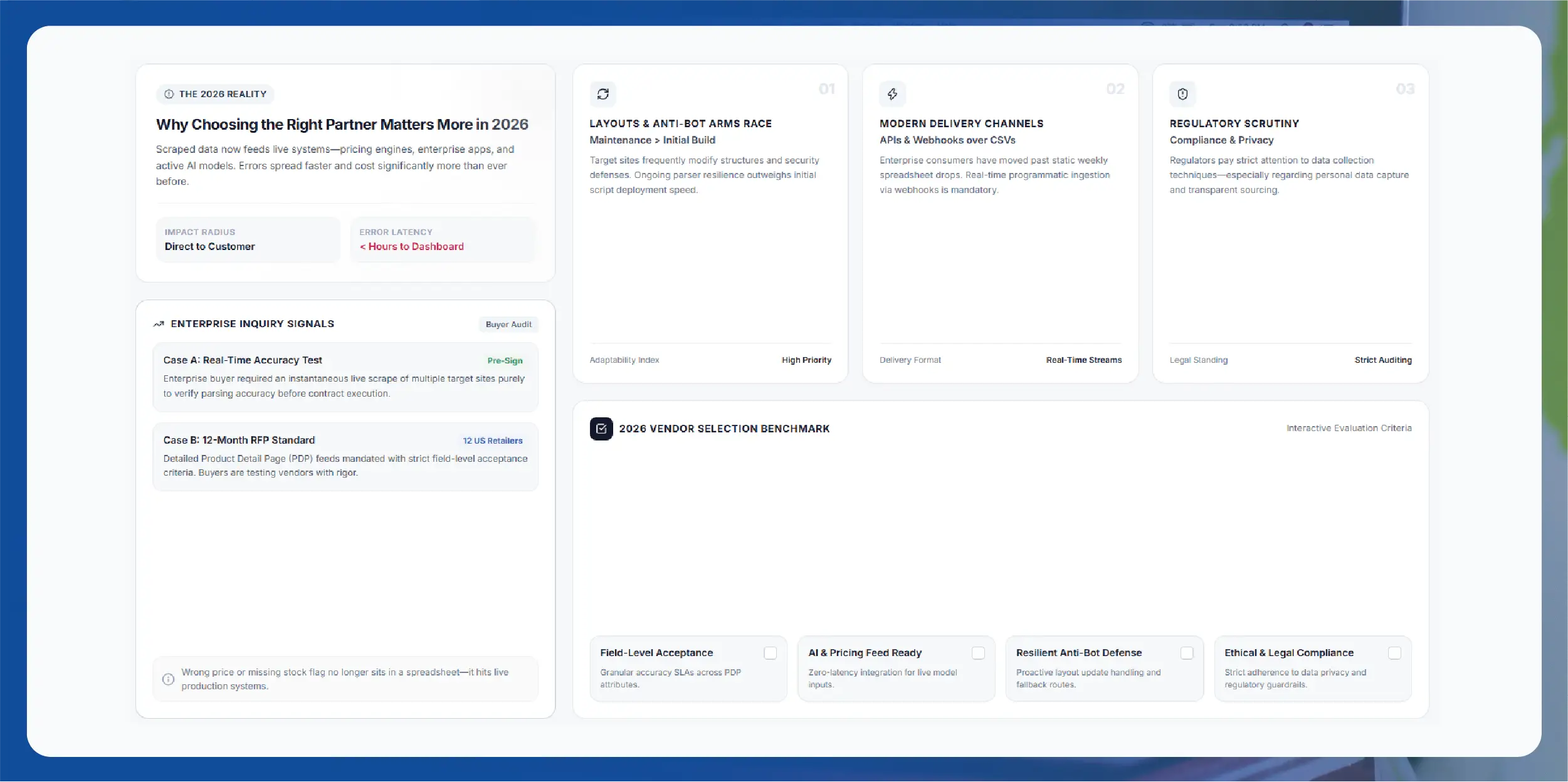This screenshot has width=1568, height=782.
Task: Click the refresh icon on Layouts & Anti-Bot card
Action: click(x=602, y=94)
